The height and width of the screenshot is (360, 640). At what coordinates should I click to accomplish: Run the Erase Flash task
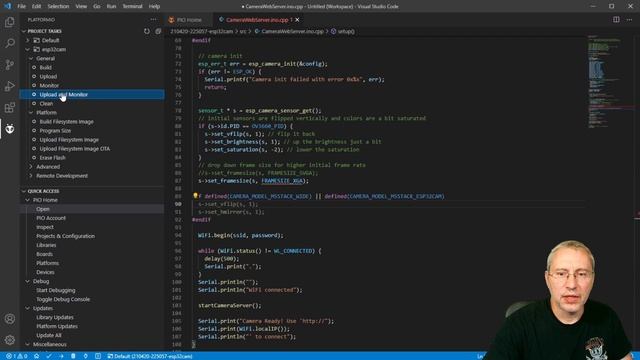click(52, 158)
